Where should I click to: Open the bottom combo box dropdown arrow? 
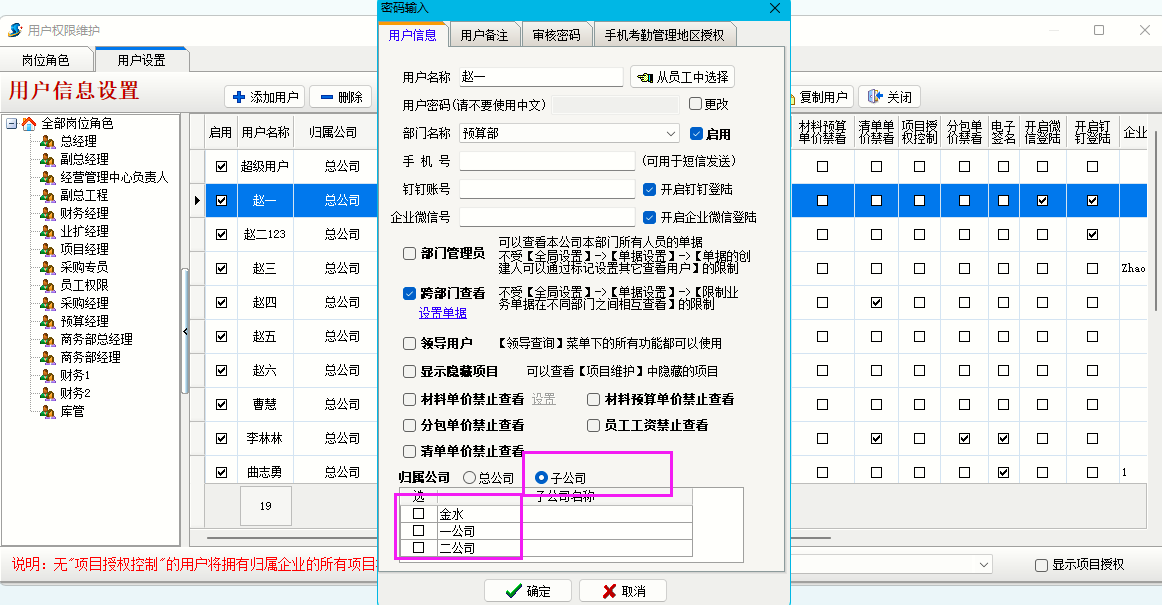pyautogui.click(x=983, y=565)
